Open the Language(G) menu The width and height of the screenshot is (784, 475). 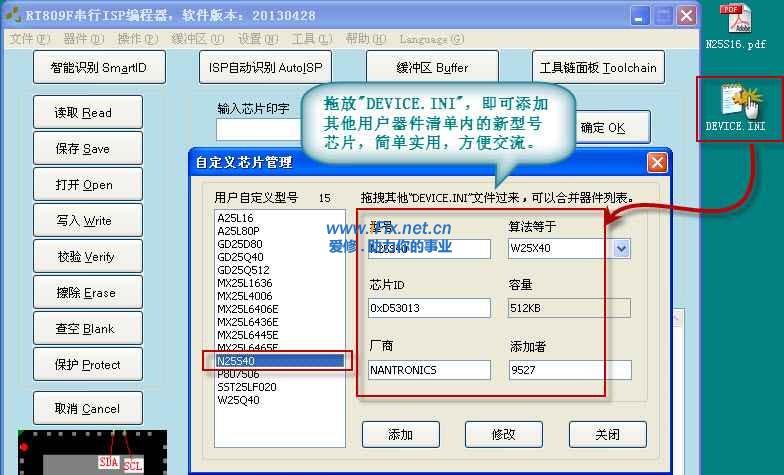pyautogui.click(x=431, y=39)
